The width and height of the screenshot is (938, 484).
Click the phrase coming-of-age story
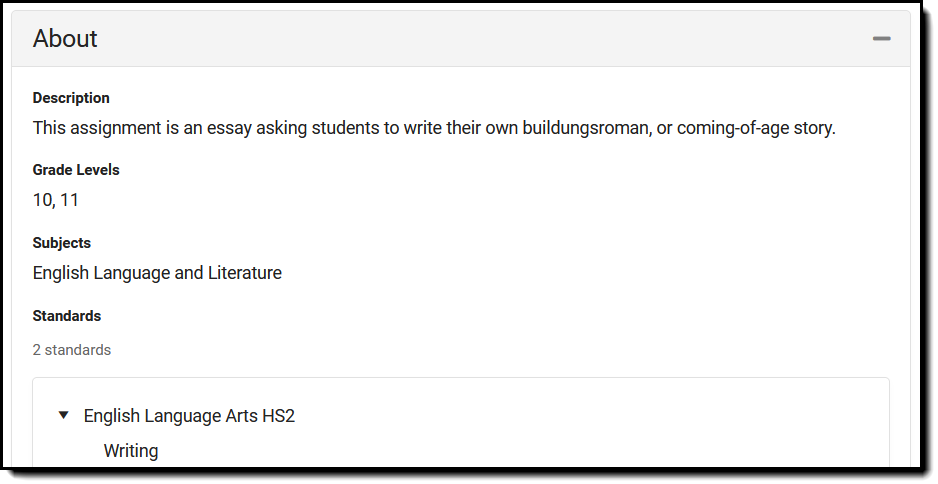pos(755,129)
